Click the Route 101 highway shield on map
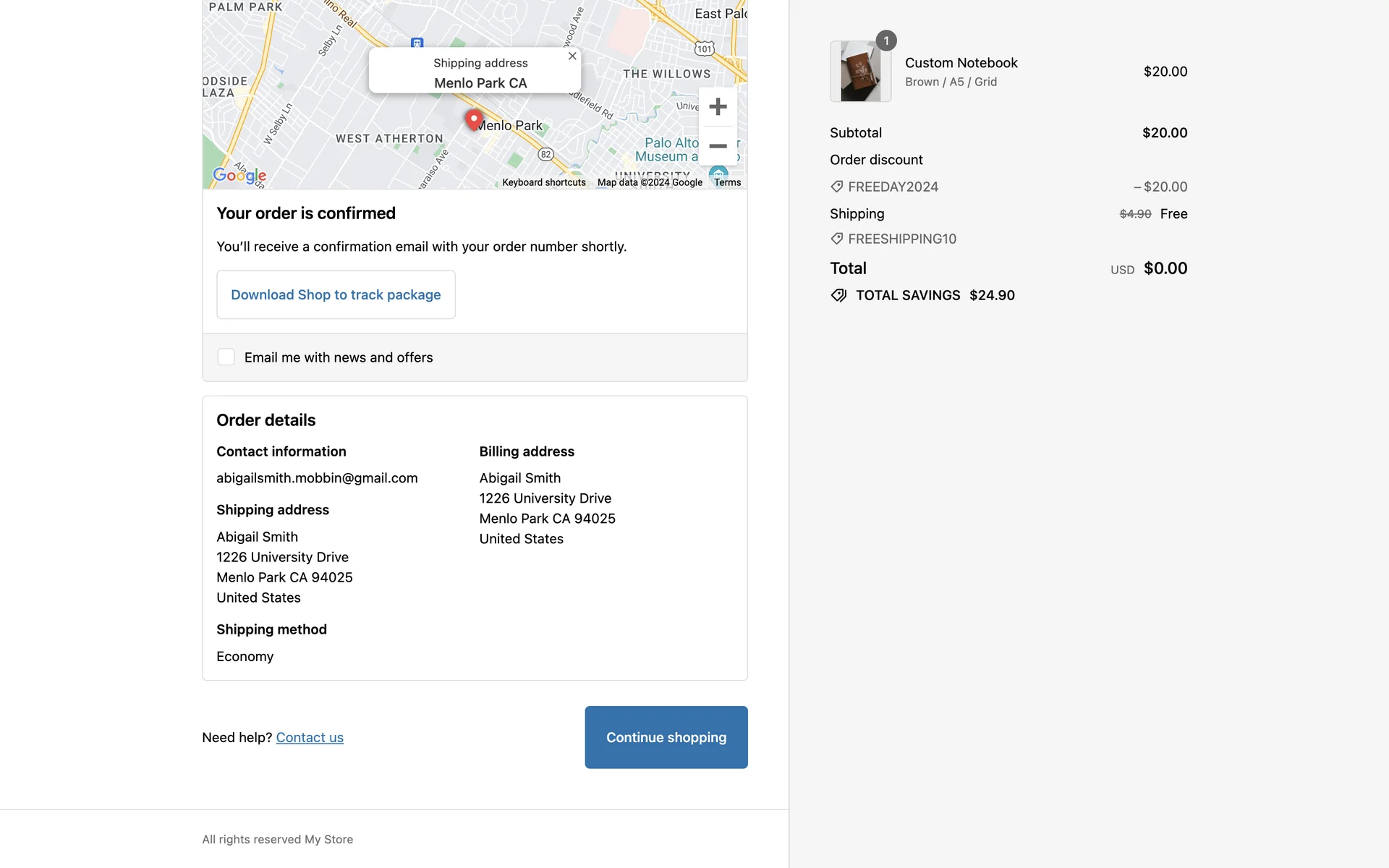 pyautogui.click(x=704, y=48)
